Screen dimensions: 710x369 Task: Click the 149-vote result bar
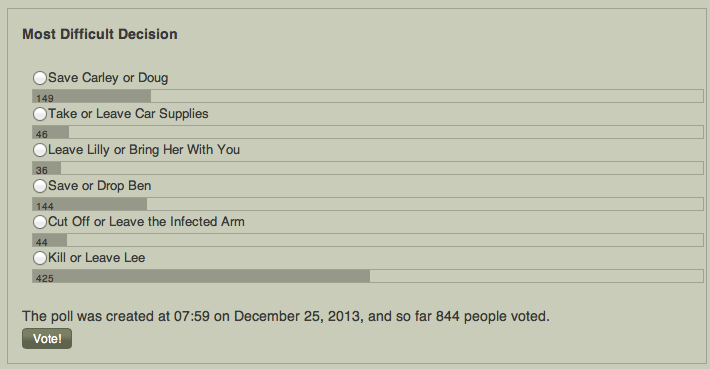pos(368,96)
